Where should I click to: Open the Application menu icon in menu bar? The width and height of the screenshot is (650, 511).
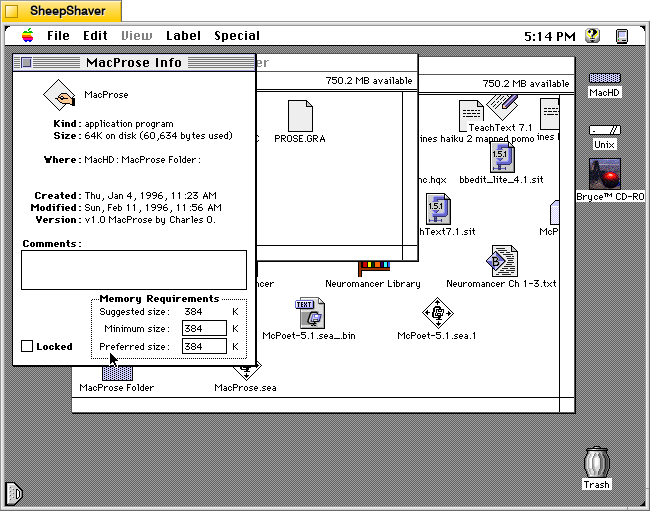[x=622, y=36]
